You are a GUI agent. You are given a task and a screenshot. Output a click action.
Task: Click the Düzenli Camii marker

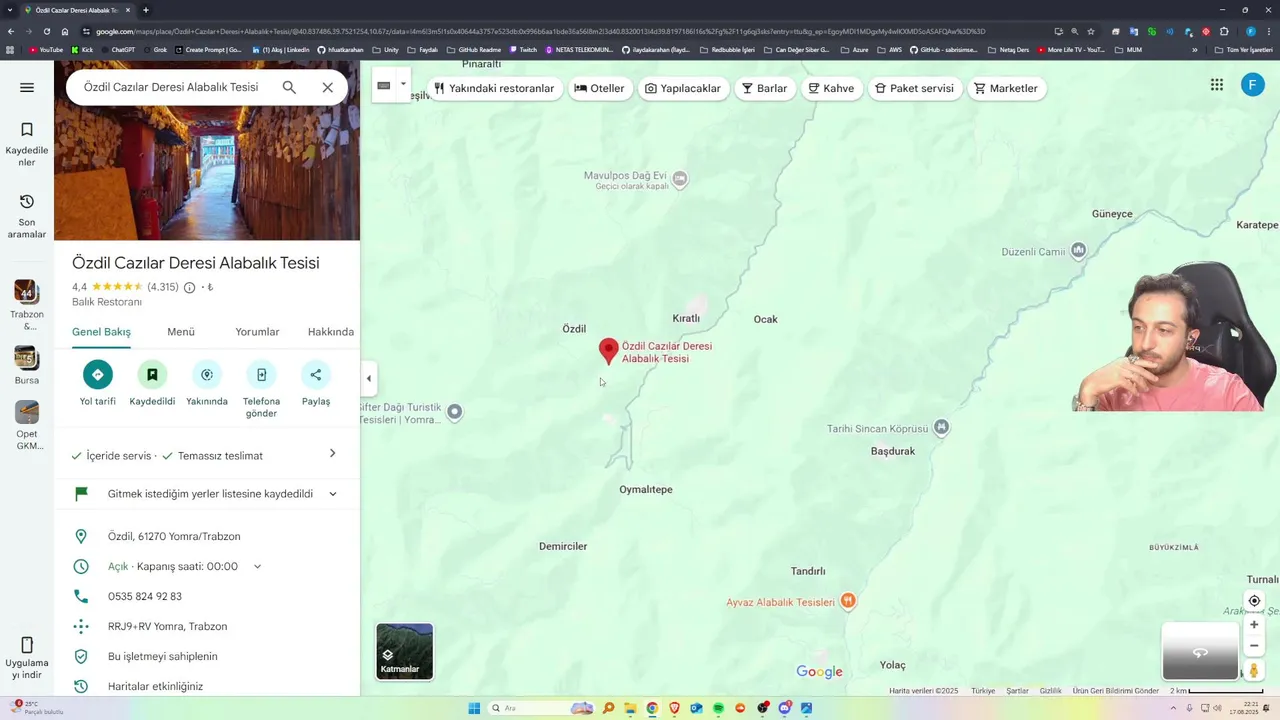coord(1078,250)
